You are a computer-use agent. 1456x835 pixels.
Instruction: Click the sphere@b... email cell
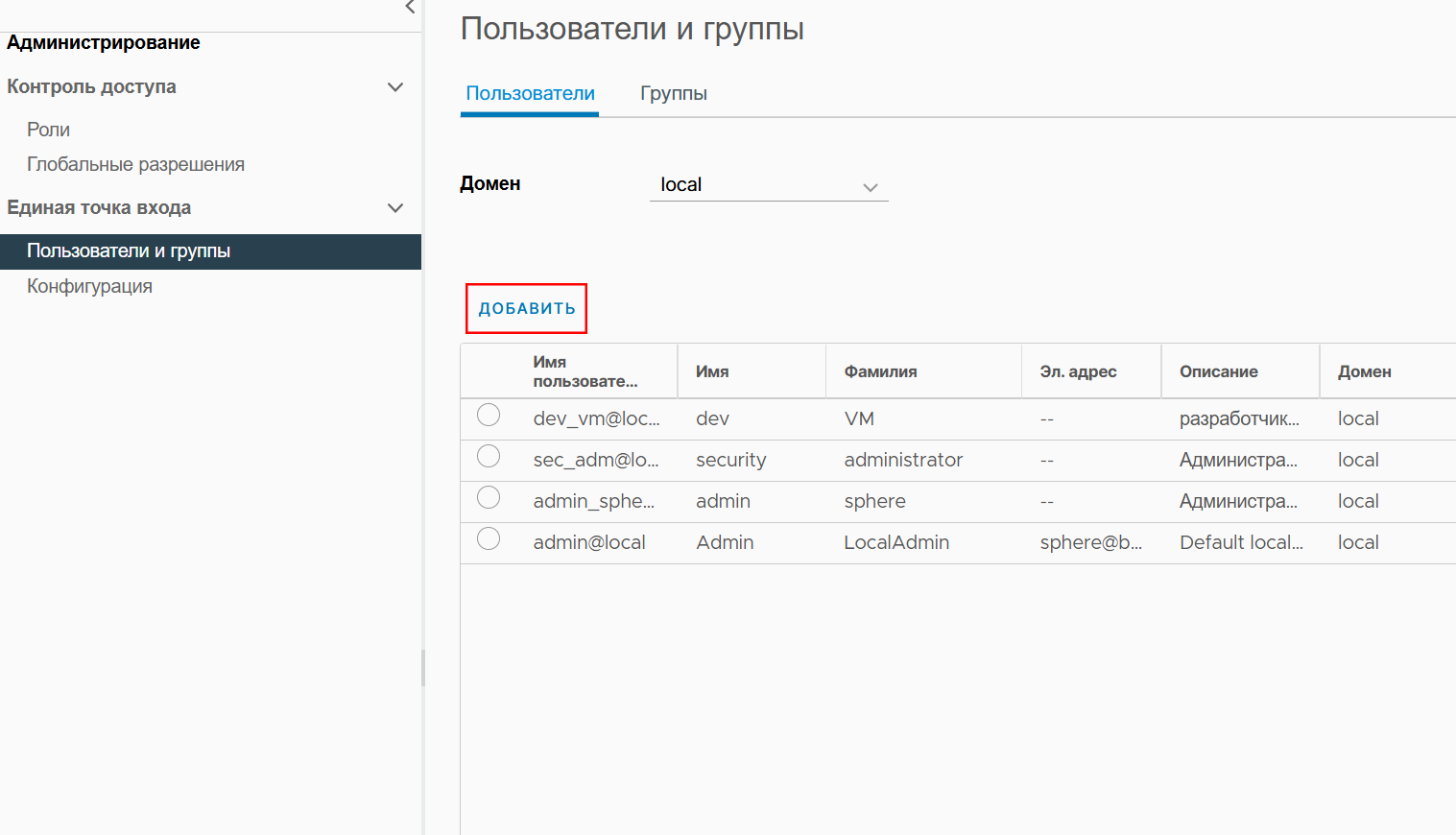click(x=1090, y=543)
